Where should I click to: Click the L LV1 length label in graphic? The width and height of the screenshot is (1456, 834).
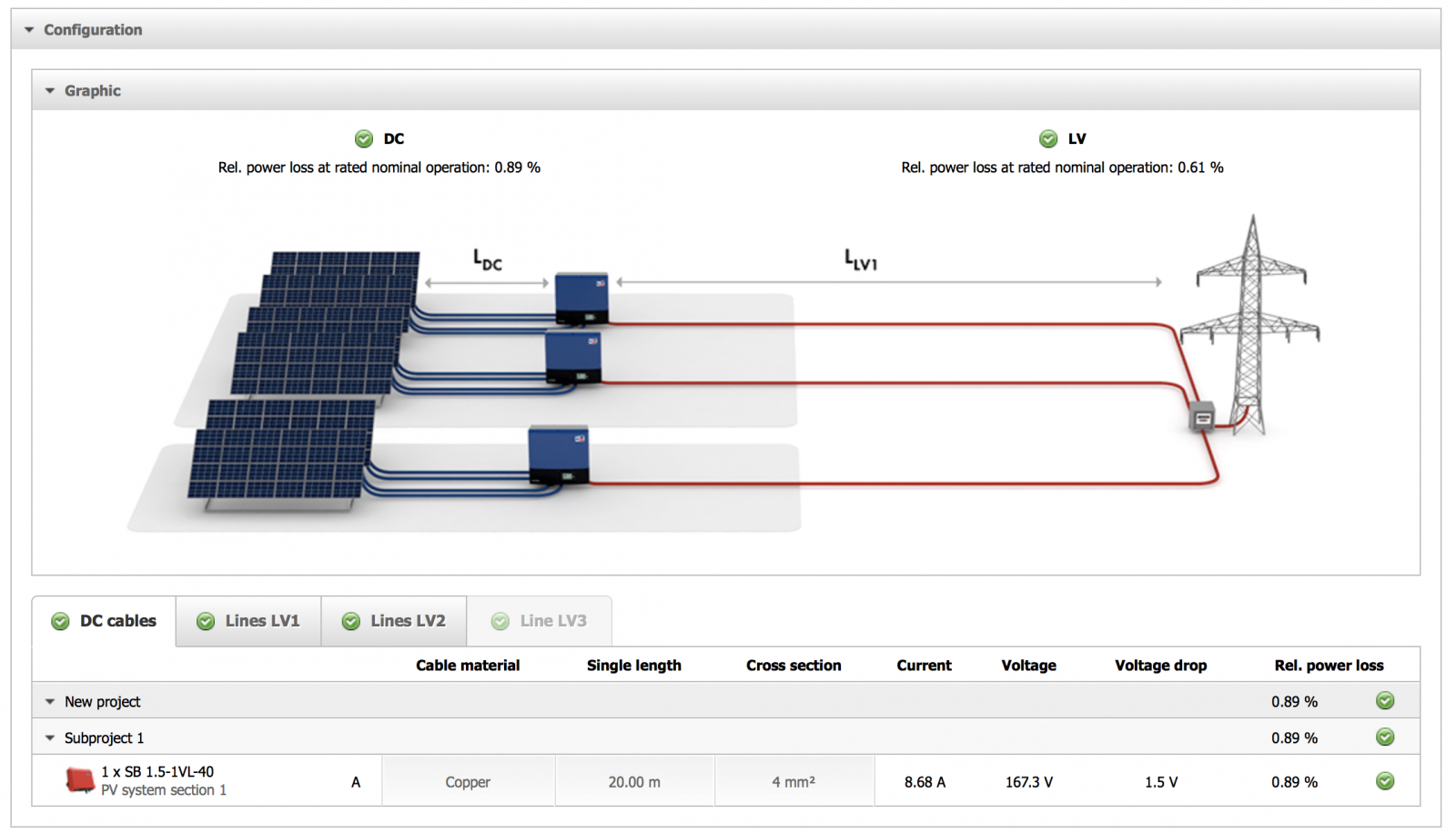pos(861,259)
